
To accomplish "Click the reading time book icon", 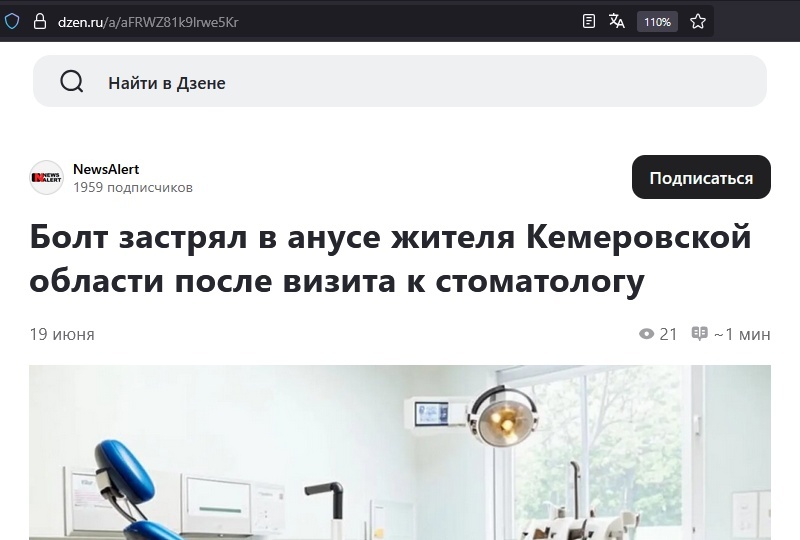I will [x=699, y=333].
